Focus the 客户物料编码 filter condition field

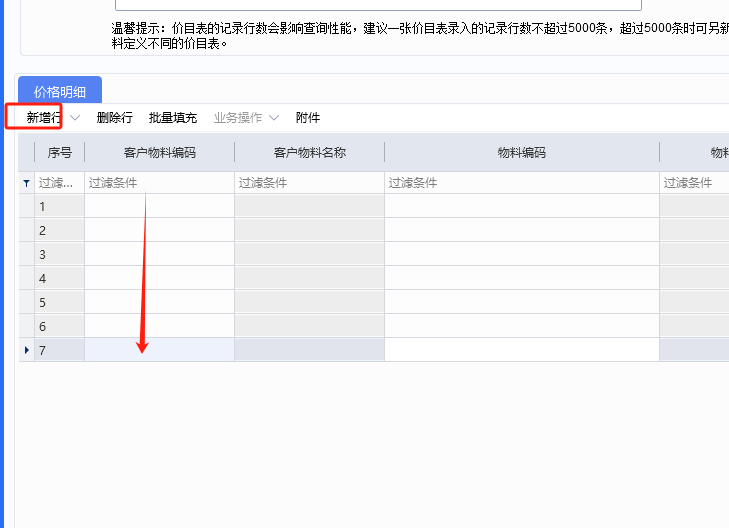pyautogui.click(x=160, y=183)
